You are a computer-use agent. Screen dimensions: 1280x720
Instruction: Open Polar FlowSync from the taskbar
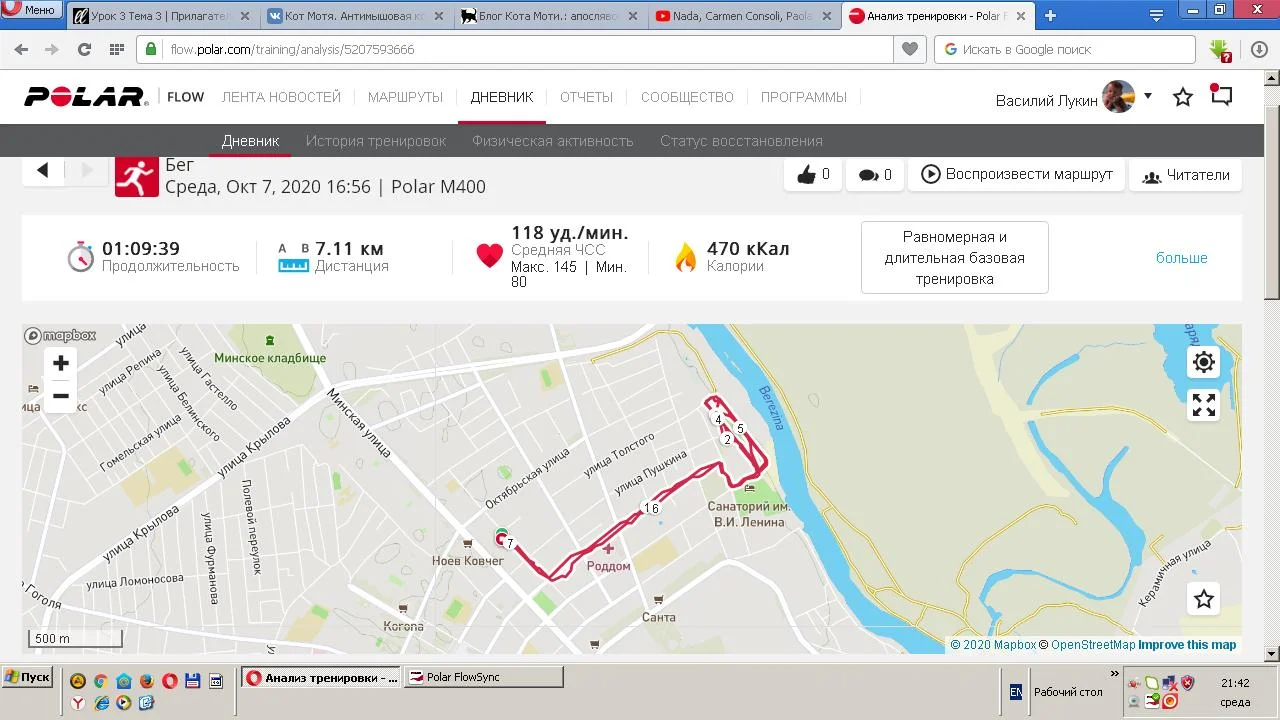(484, 677)
